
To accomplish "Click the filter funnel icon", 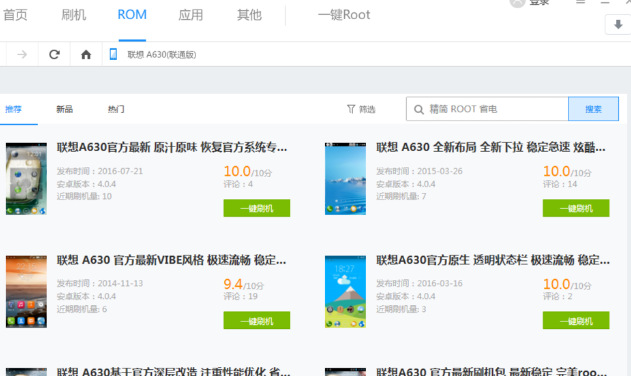I will (351, 109).
